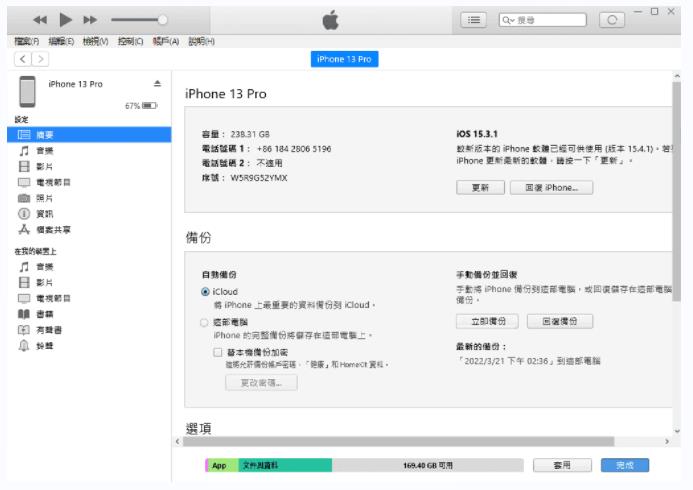The height and width of the screenshot is (490, 693).
Task: Click the Play button in the top toolbar
Action: [65, 20]
